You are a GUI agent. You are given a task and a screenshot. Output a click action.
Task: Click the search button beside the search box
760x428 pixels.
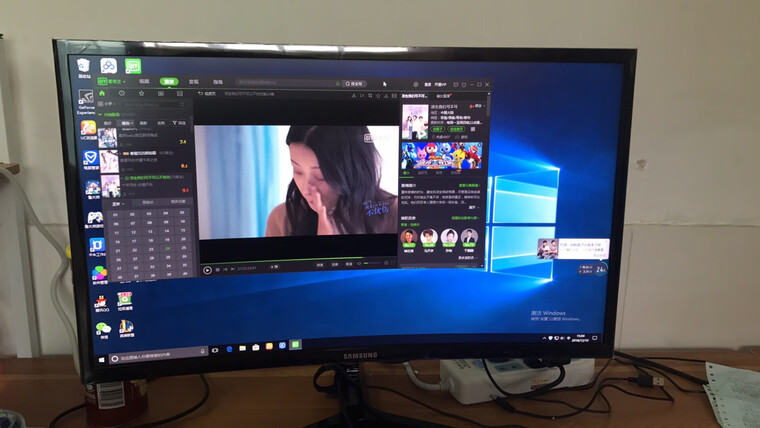(x=354, y=84)
